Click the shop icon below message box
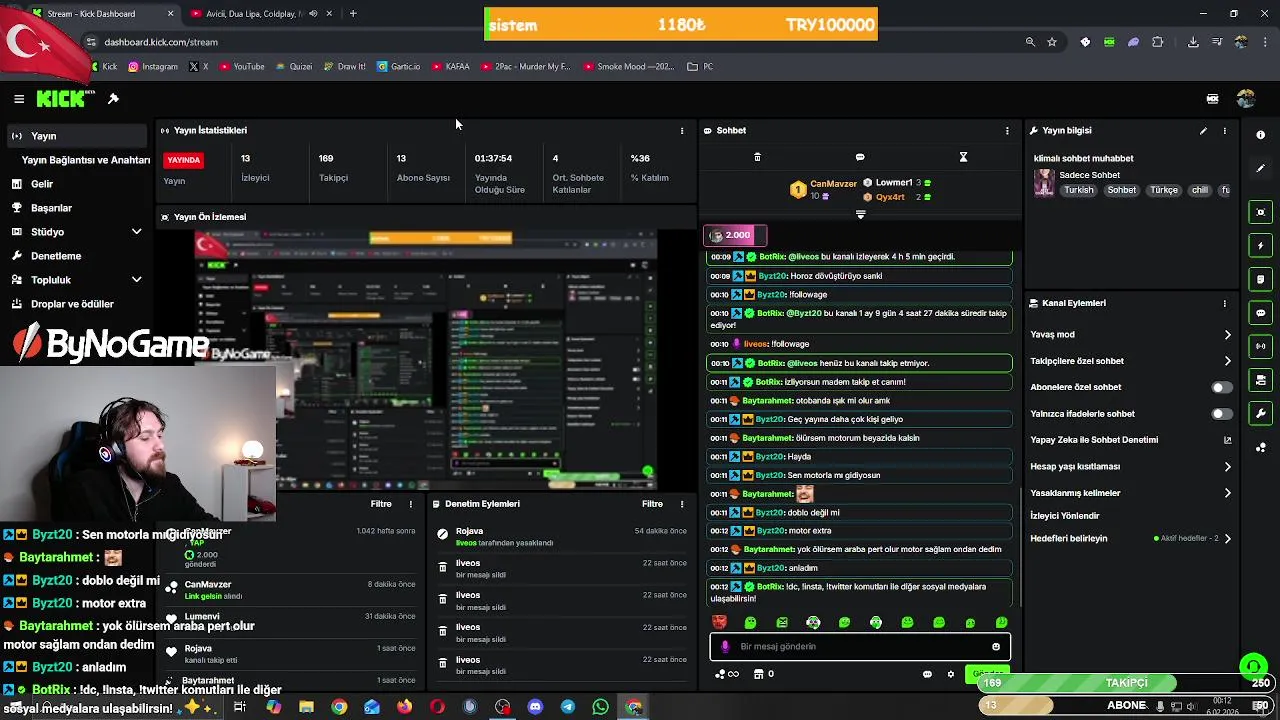This screenshot has height=720, width=1280. click(x=758, y=674)
